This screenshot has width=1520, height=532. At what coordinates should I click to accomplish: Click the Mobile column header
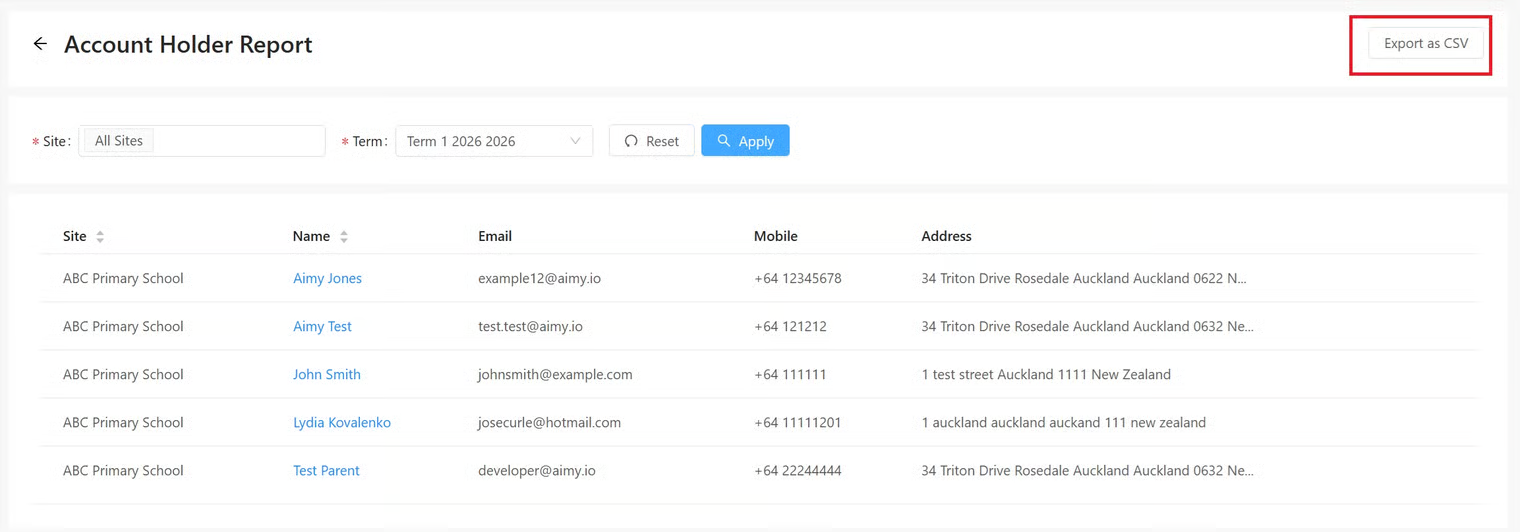(x=775, y=236)
